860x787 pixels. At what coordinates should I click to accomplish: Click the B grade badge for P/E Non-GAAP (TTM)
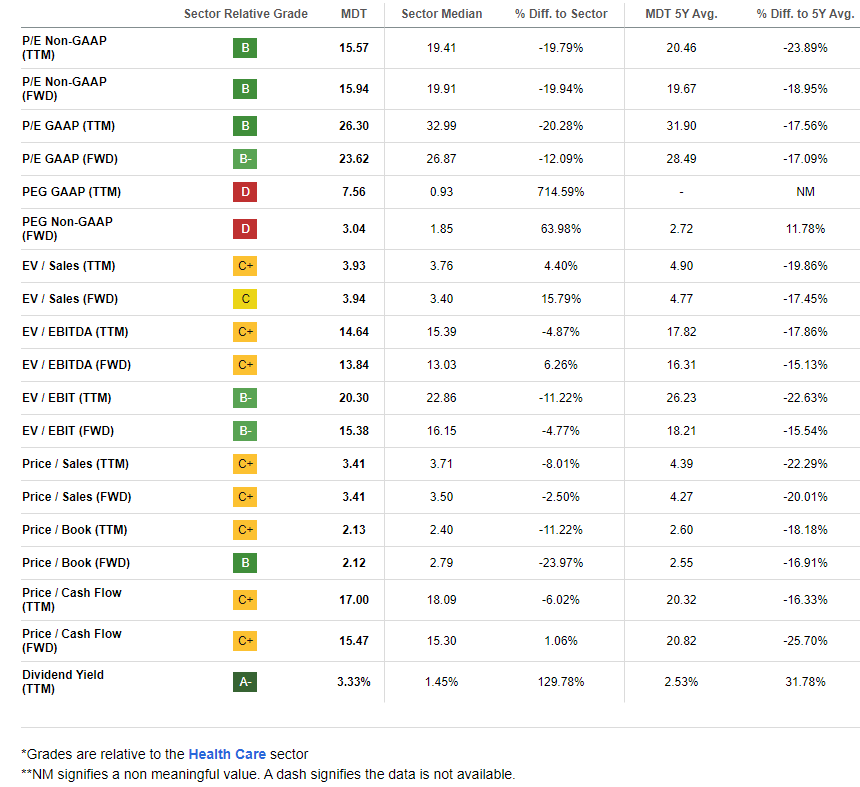tap(245, 48)
